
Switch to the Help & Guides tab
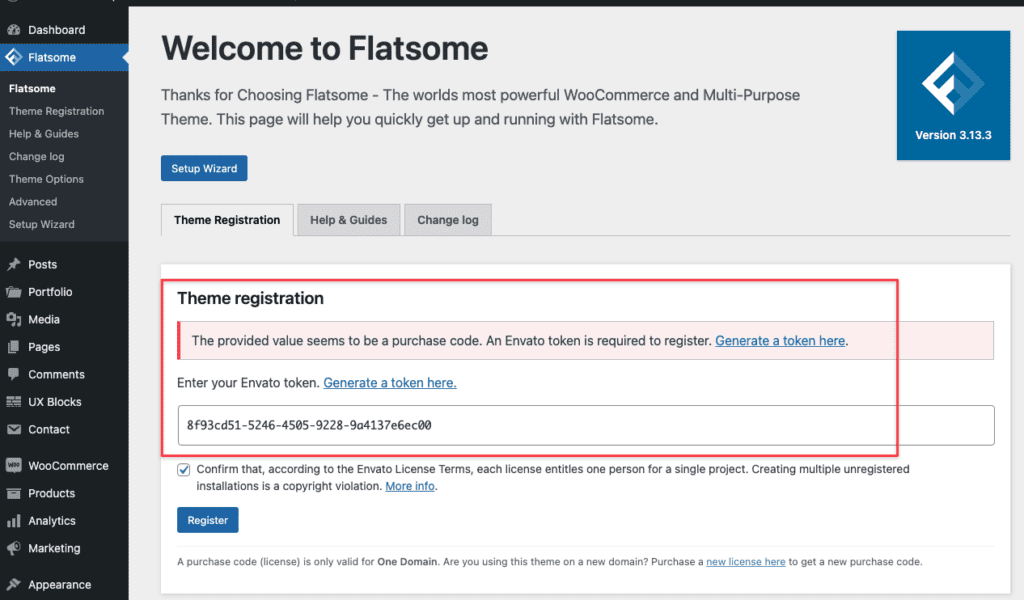point(349,220)
